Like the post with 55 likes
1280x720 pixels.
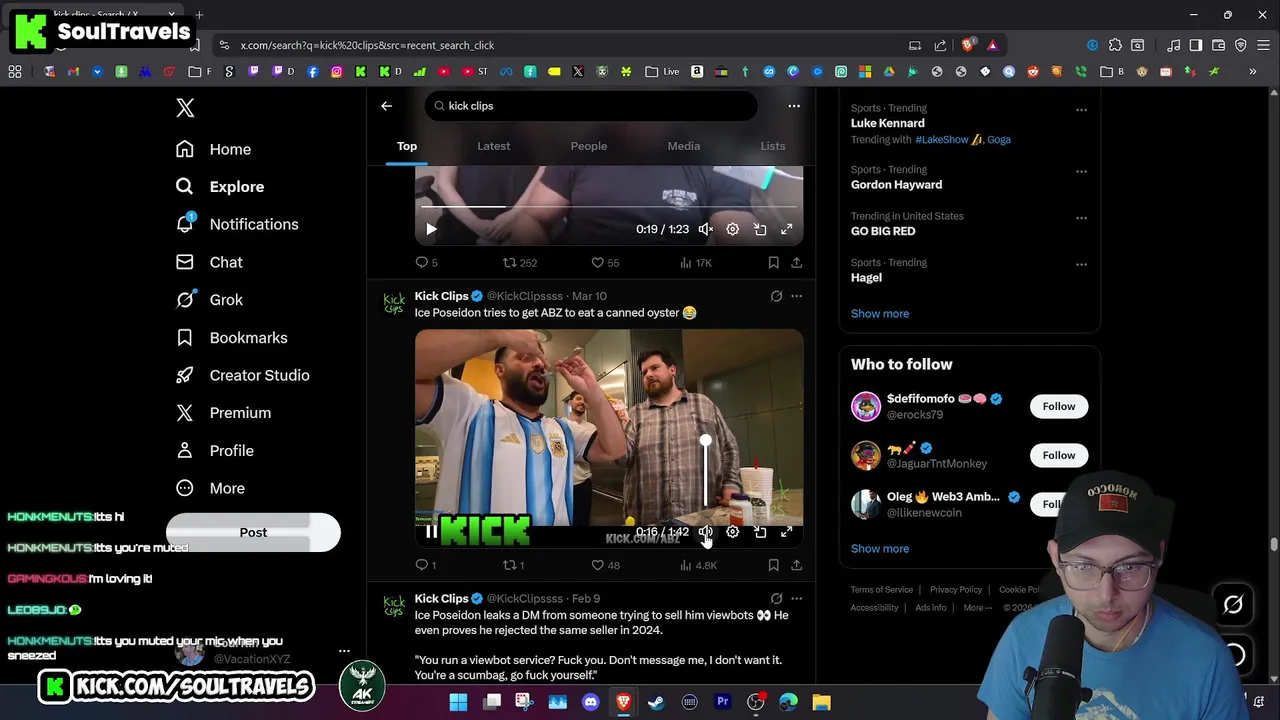(605, 263)
